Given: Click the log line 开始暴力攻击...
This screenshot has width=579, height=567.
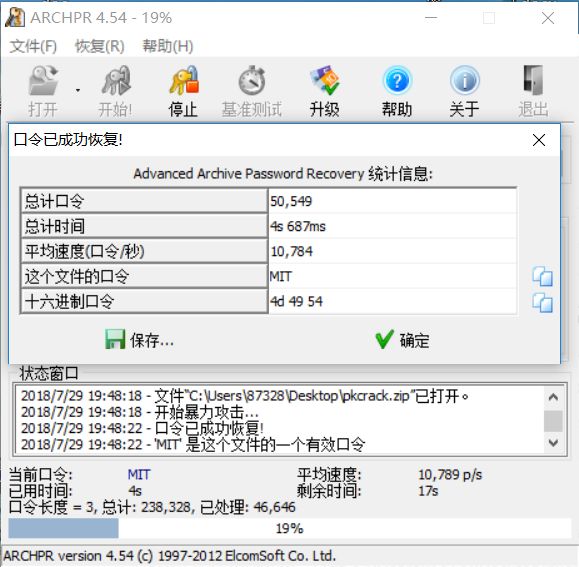Looking at the screenshot, I should coord(140,412).
